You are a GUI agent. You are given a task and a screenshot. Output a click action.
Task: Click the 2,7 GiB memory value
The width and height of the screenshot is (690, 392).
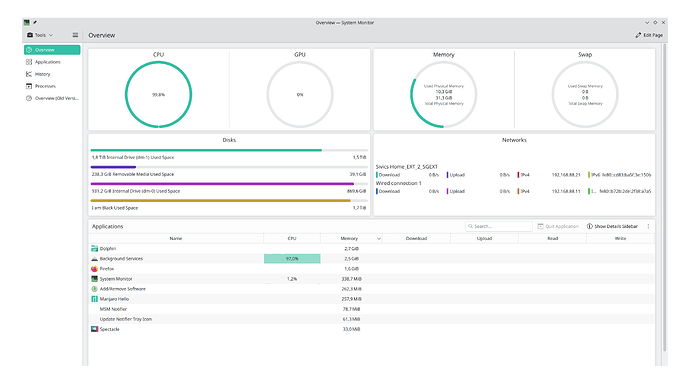[x=351, y=249]
